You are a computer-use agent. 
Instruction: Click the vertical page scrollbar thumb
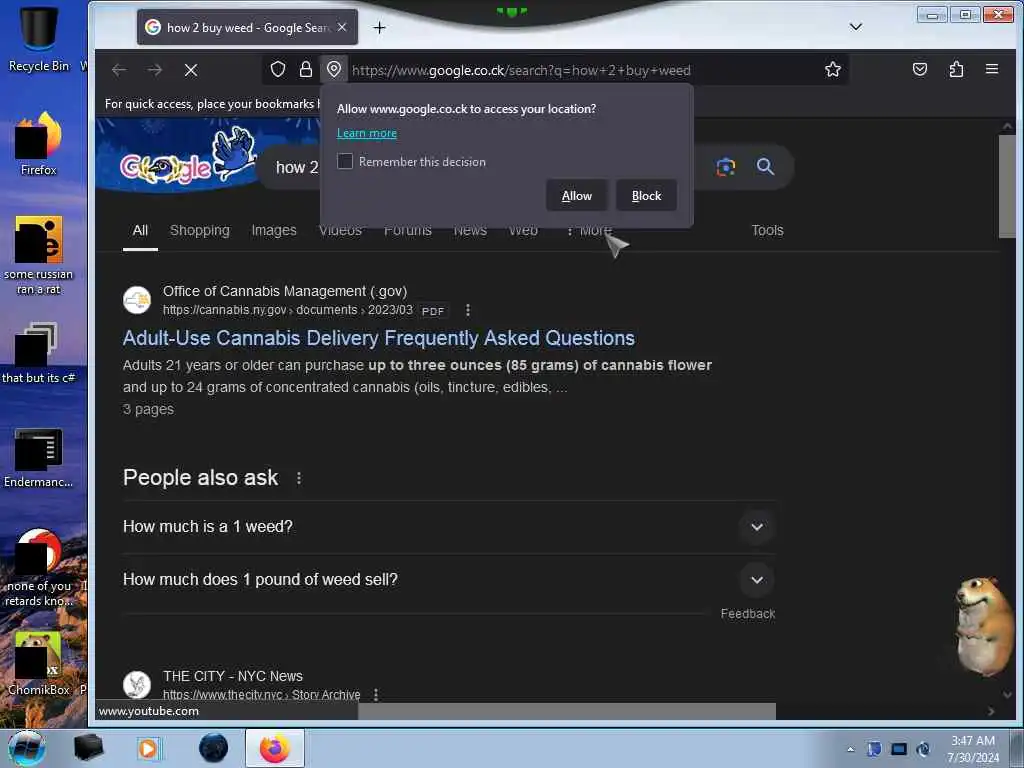point(1006,187)
